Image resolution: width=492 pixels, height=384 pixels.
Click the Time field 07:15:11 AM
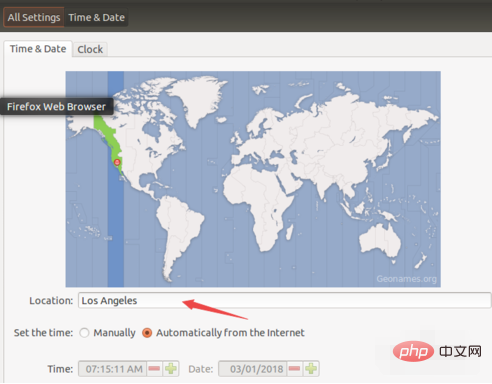112,369
